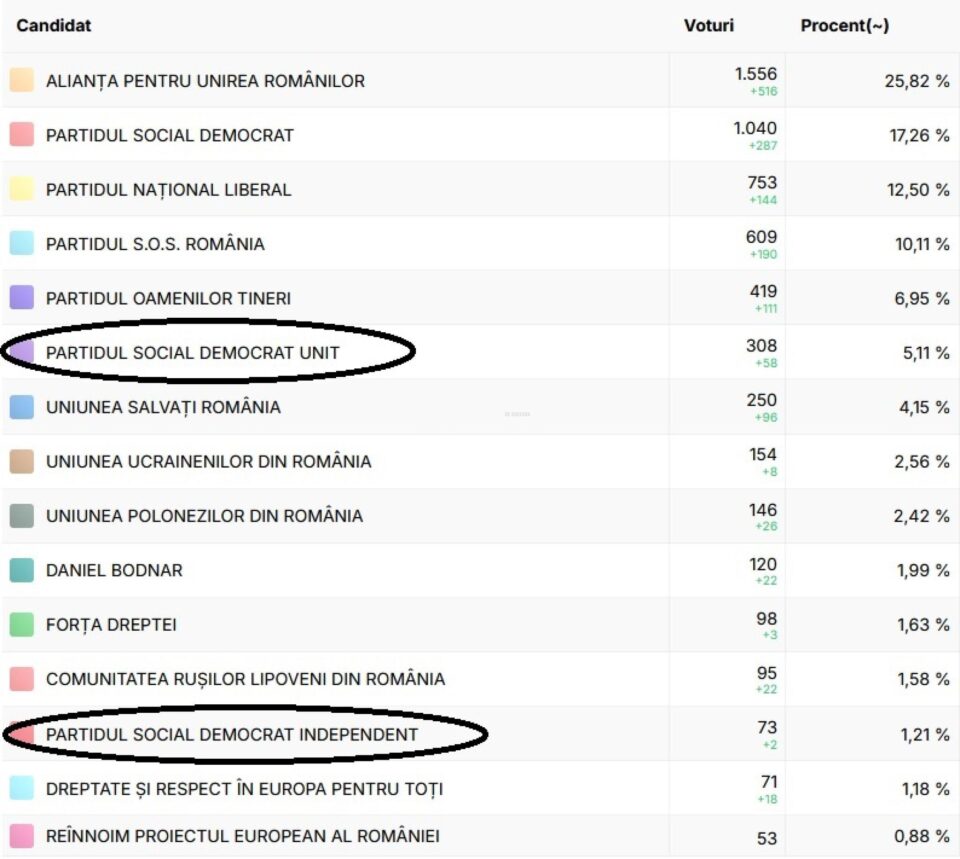This screenshot has width=960, height=859.
Task: Click the 308 vote count
Action: click(761, 347)
